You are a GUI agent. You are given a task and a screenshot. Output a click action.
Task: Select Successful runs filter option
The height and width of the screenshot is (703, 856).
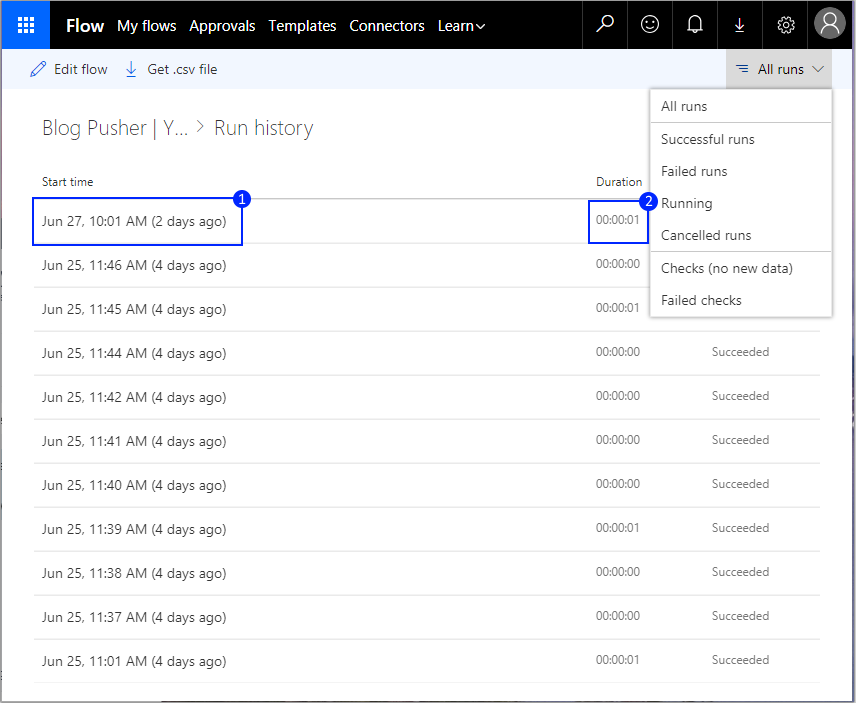point(707,139)
